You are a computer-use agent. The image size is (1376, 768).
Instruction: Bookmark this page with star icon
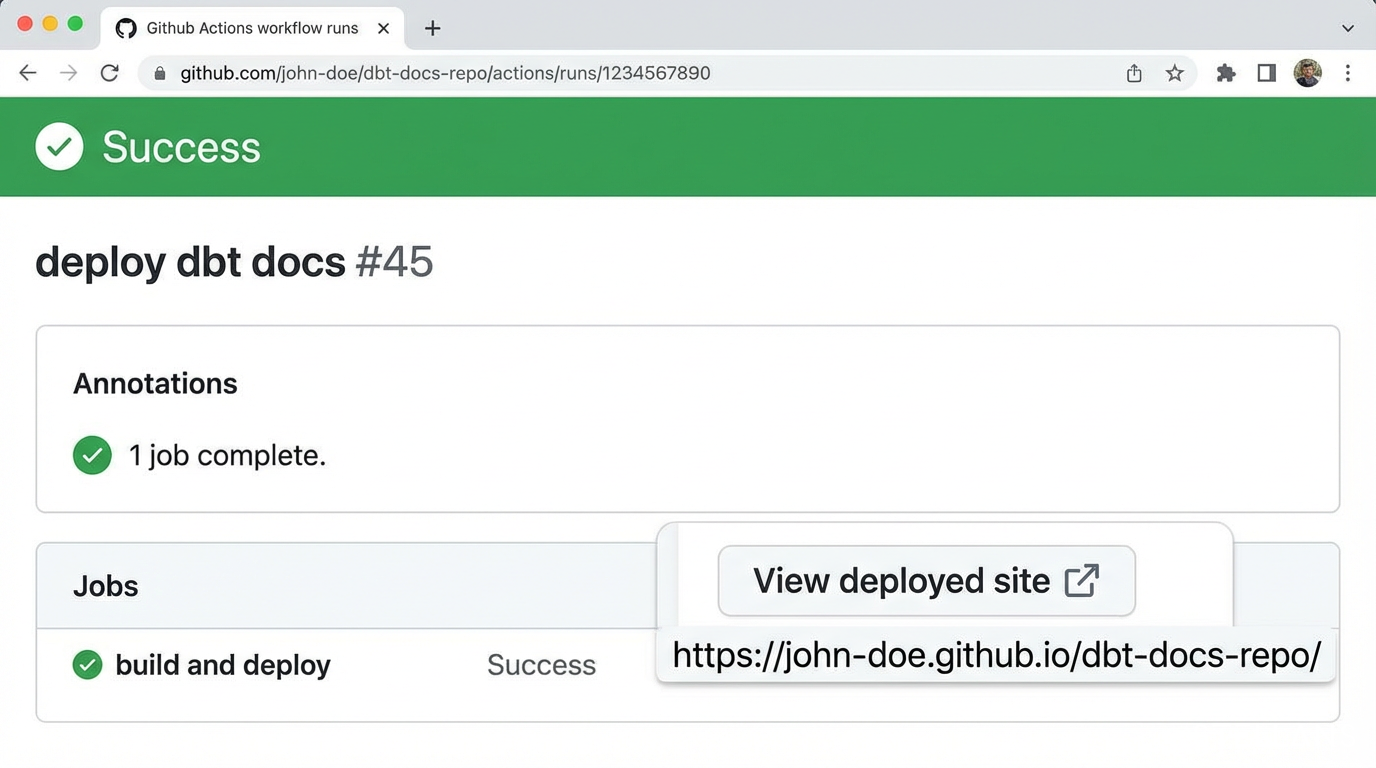click(x=1175, y=73)
